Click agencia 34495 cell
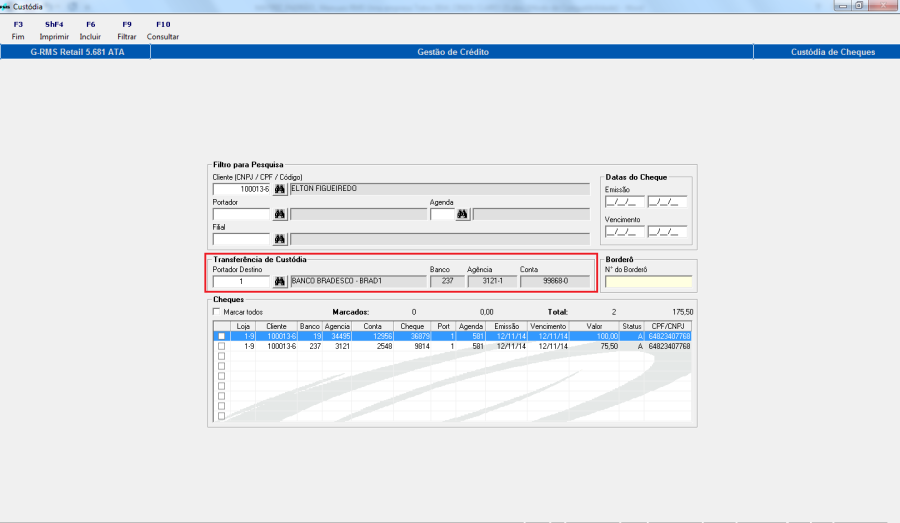The image size is (900, 523). coord(337,336)
